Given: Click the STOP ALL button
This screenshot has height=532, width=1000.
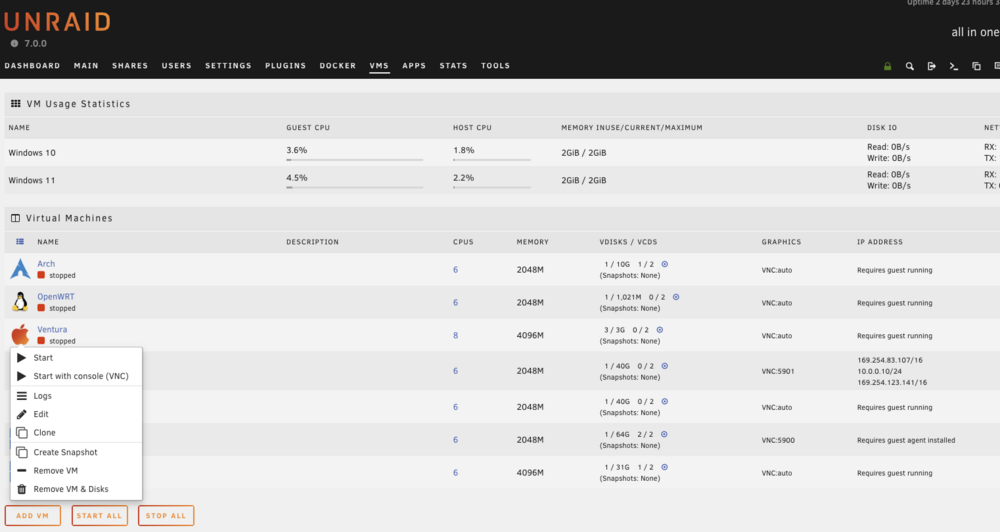Looking at the screenshot, I should 166,515.
